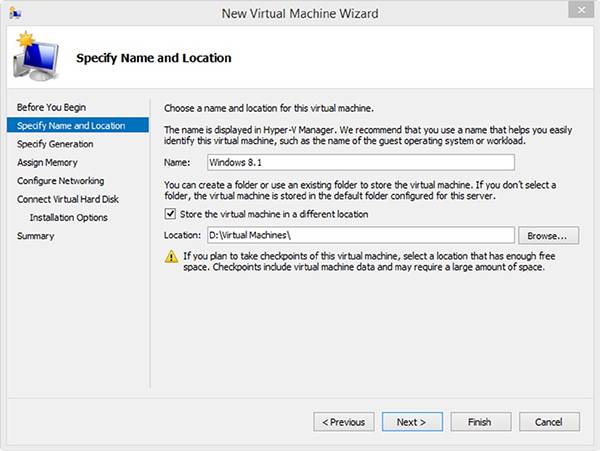The image size is (600, 451).
Task: Switch to the Assign Memory step
Action: 47,162
